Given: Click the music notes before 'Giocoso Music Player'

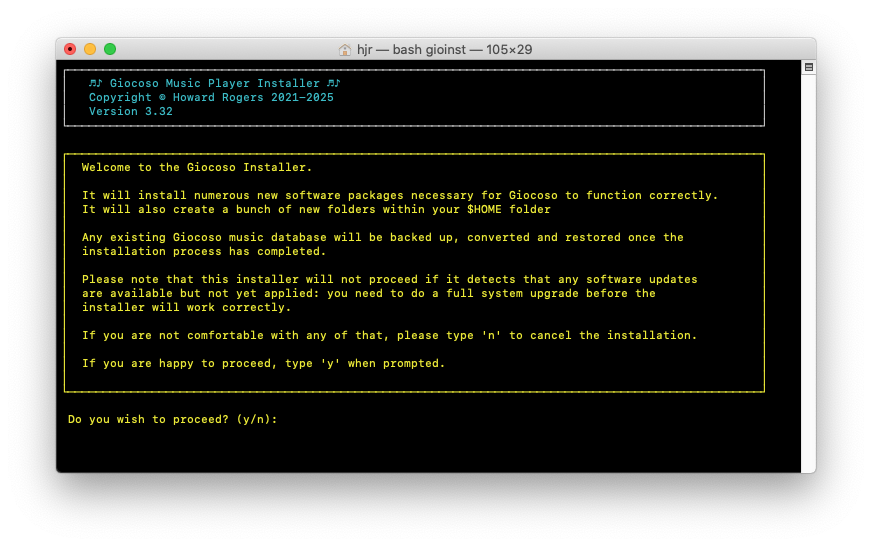Looking at the screenshot, I should coord(95,83).
